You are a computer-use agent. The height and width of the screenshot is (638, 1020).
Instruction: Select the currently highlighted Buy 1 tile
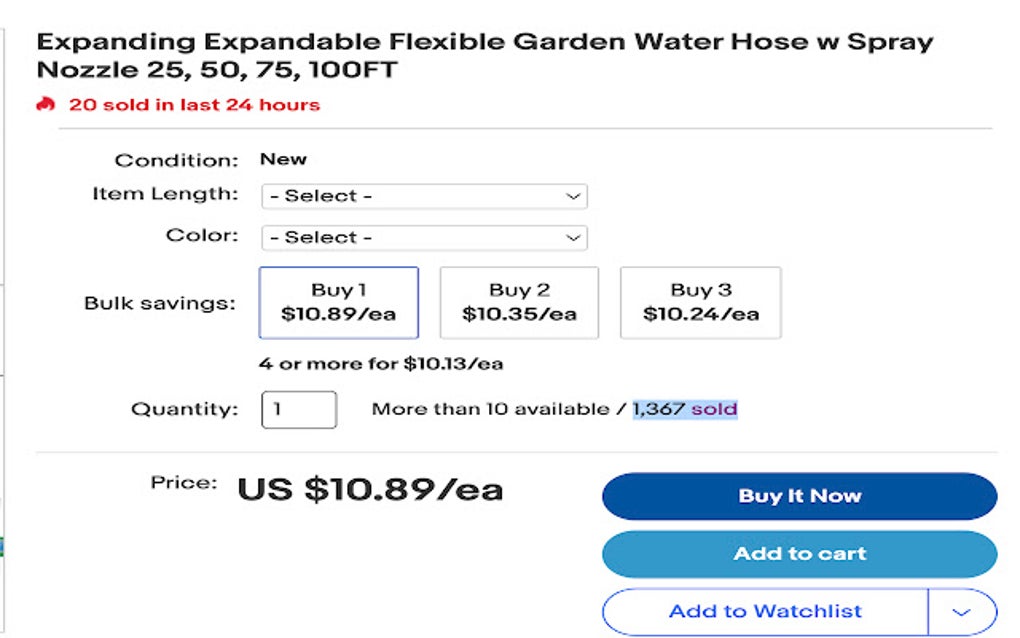tap(338, 302)
